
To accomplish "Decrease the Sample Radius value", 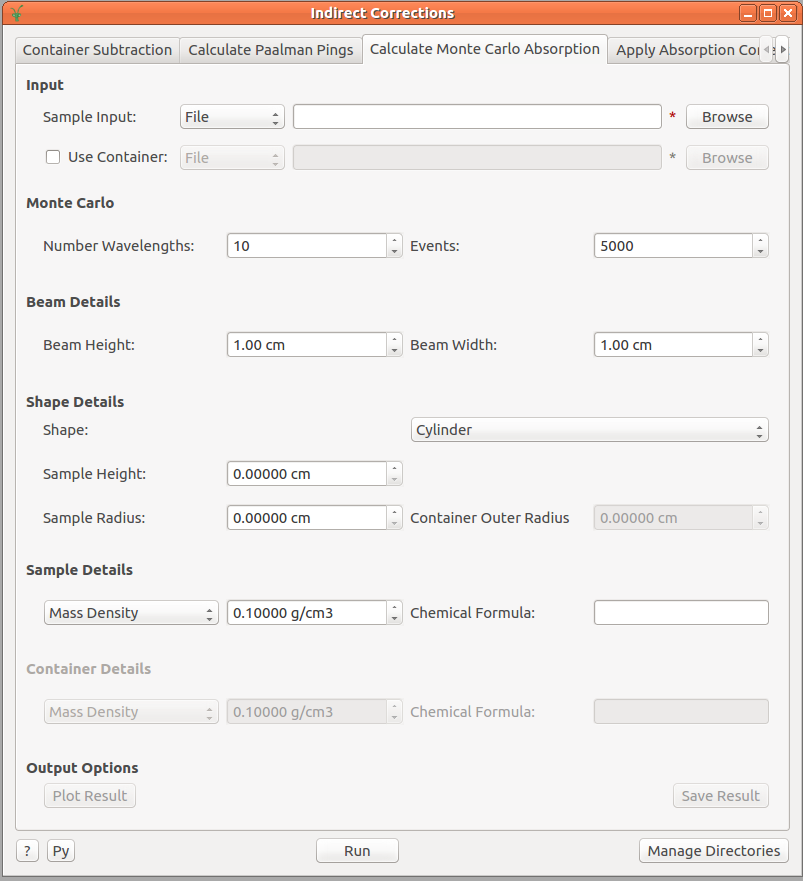I will (x=395, y=523).
